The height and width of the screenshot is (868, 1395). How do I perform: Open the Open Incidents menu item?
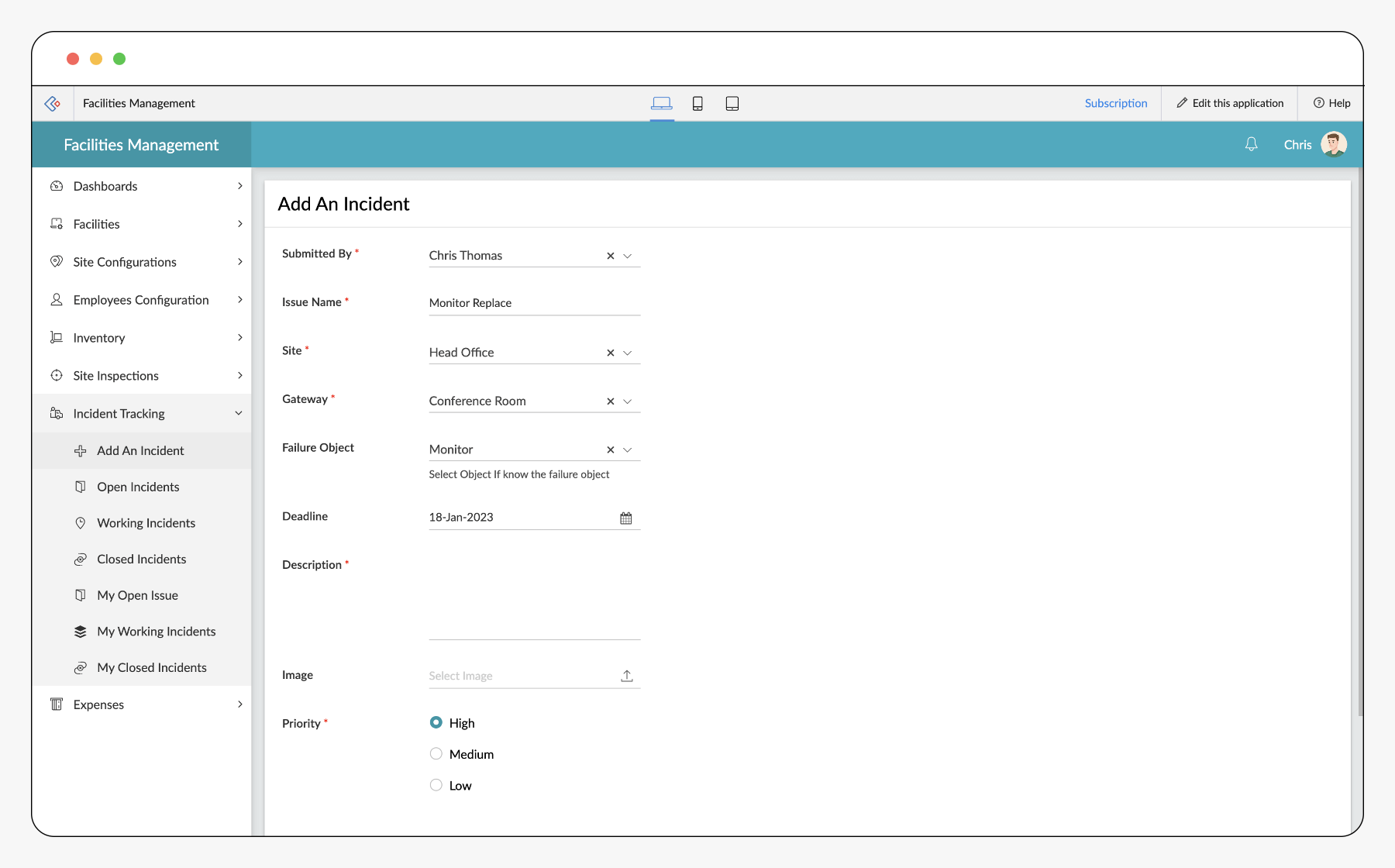click(x=138, y=487)
